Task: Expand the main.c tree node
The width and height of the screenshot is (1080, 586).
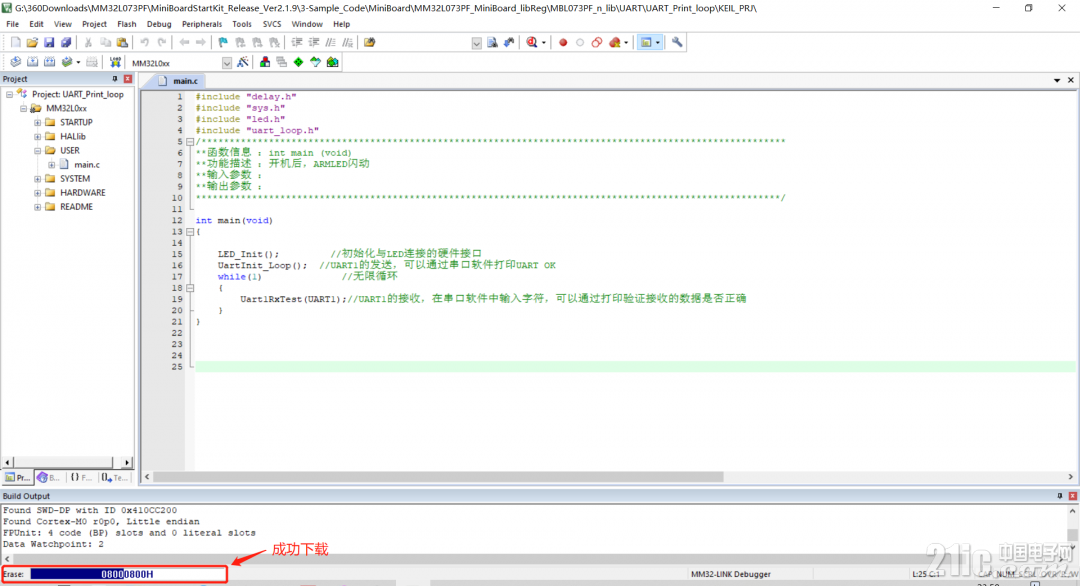Action: pos(52,165)
